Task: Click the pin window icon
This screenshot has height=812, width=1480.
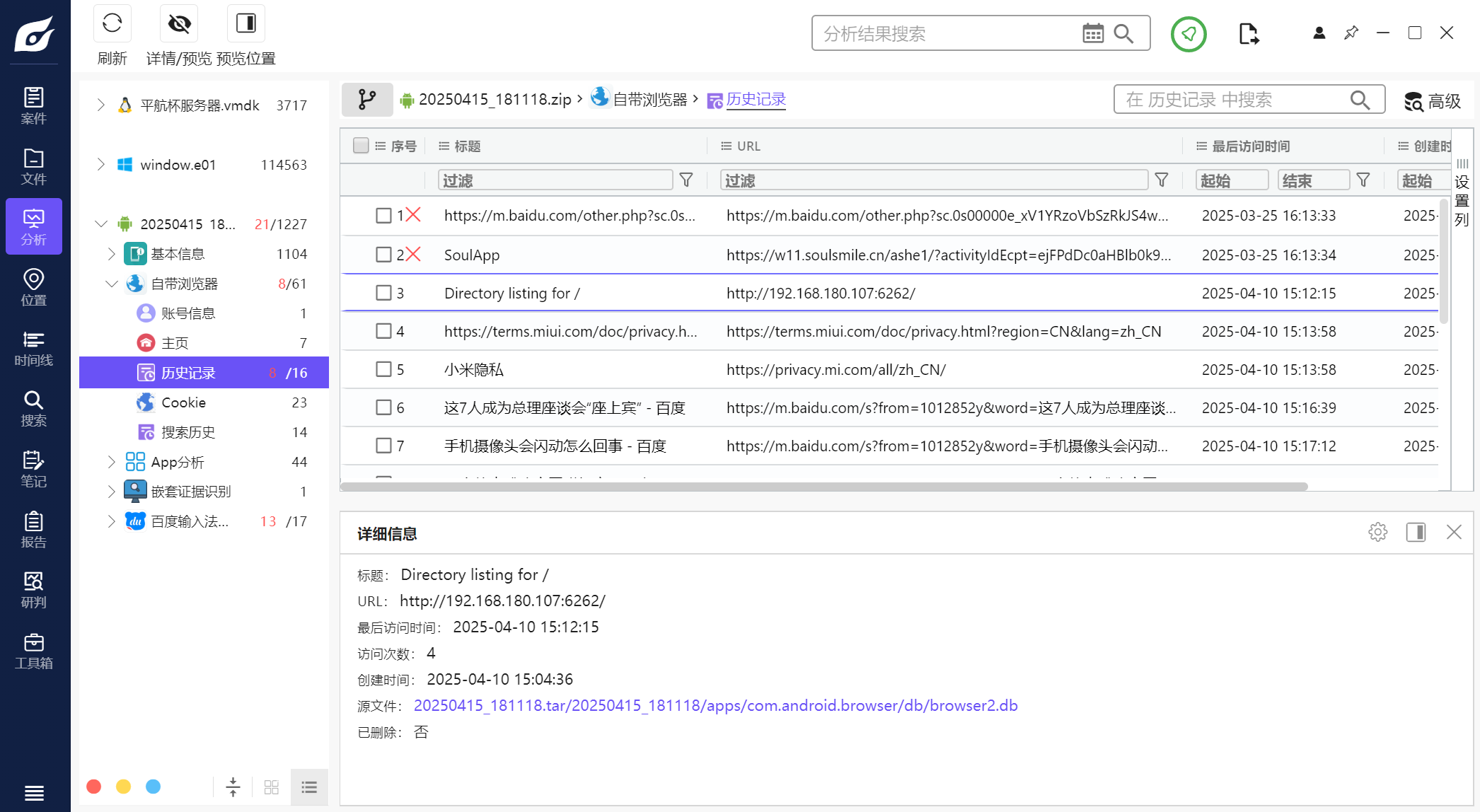Action: 1351,33
